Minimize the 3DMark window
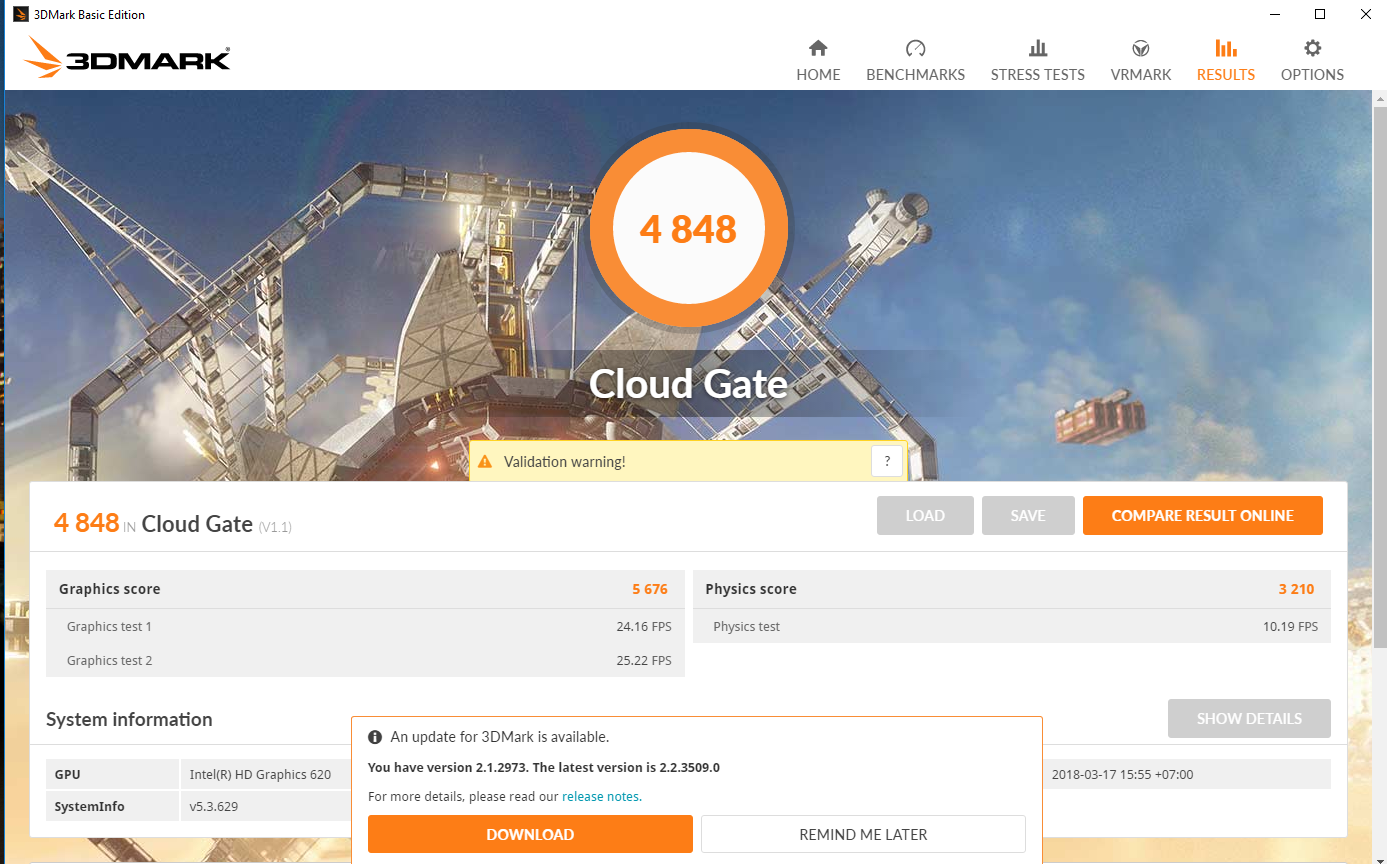The height and width of the screenshot is (864, 1387). 1275,14
